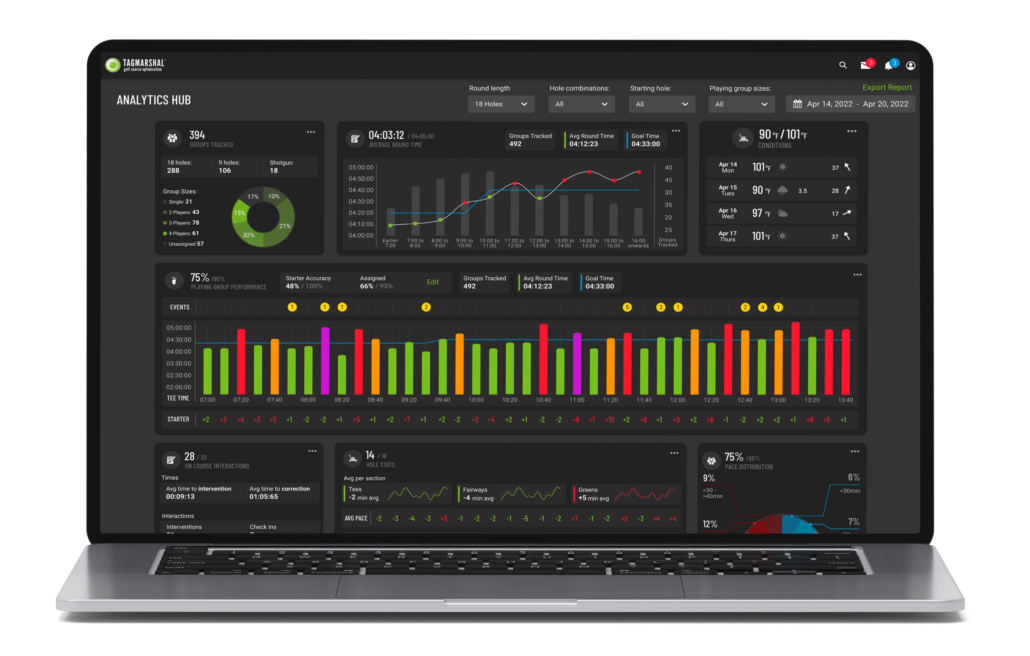Open the mail inbox icon with red badge
The image size is (1030, 656).
click(x=865, y=66)
